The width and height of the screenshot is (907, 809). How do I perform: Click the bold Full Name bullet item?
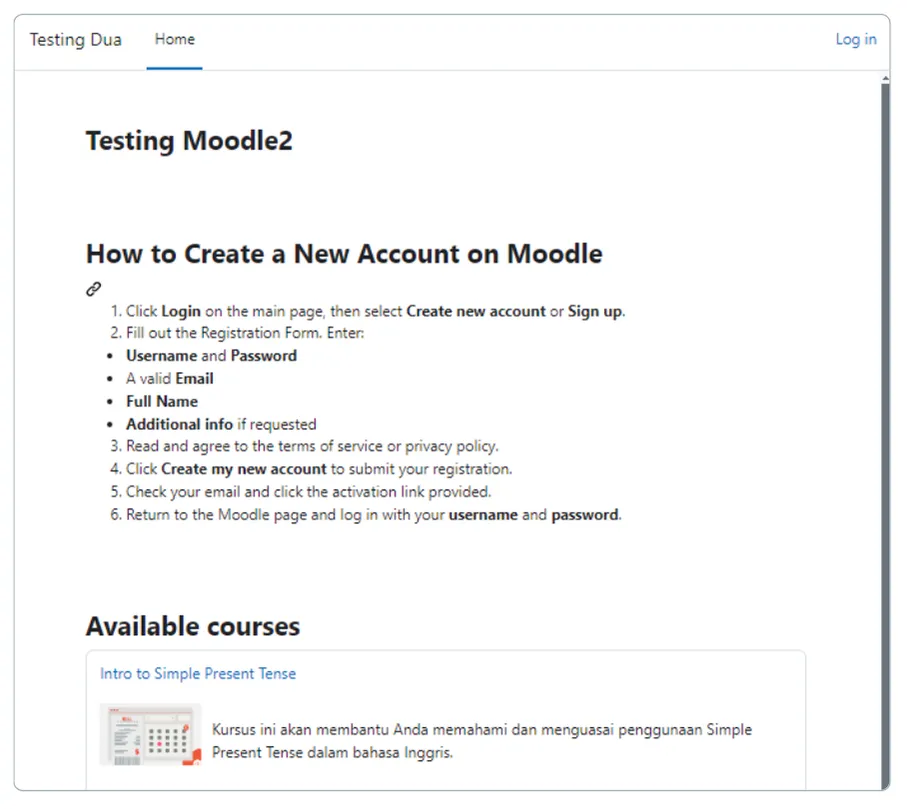(x=161, y=400)
